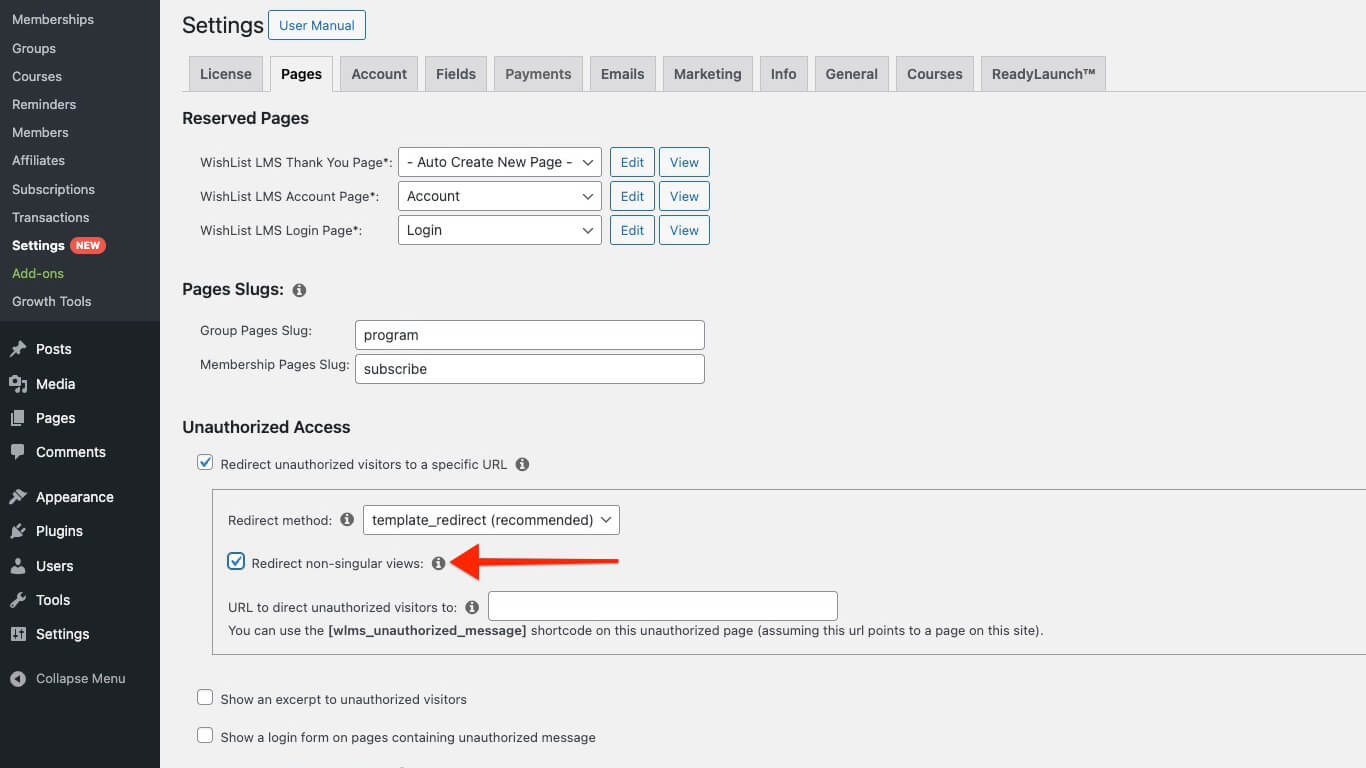The image size is (1366, 768).
Task: Change the Redirect method dropdown
Action: (490, 519)
